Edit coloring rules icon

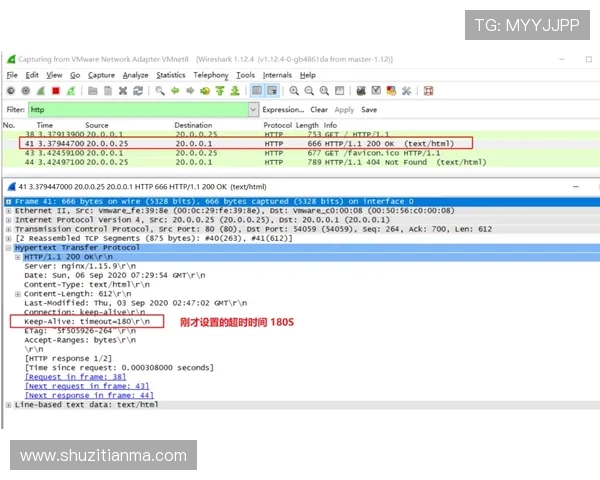pos(391,91)
